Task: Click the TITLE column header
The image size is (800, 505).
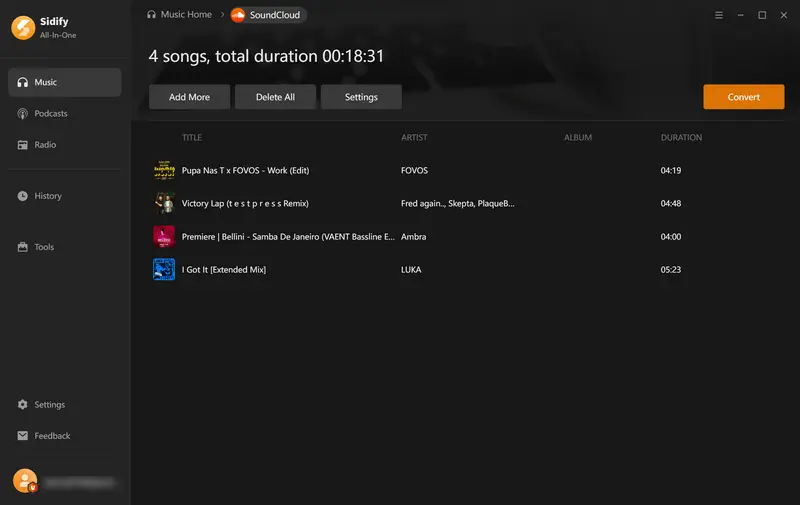Action: pos(192,138)
